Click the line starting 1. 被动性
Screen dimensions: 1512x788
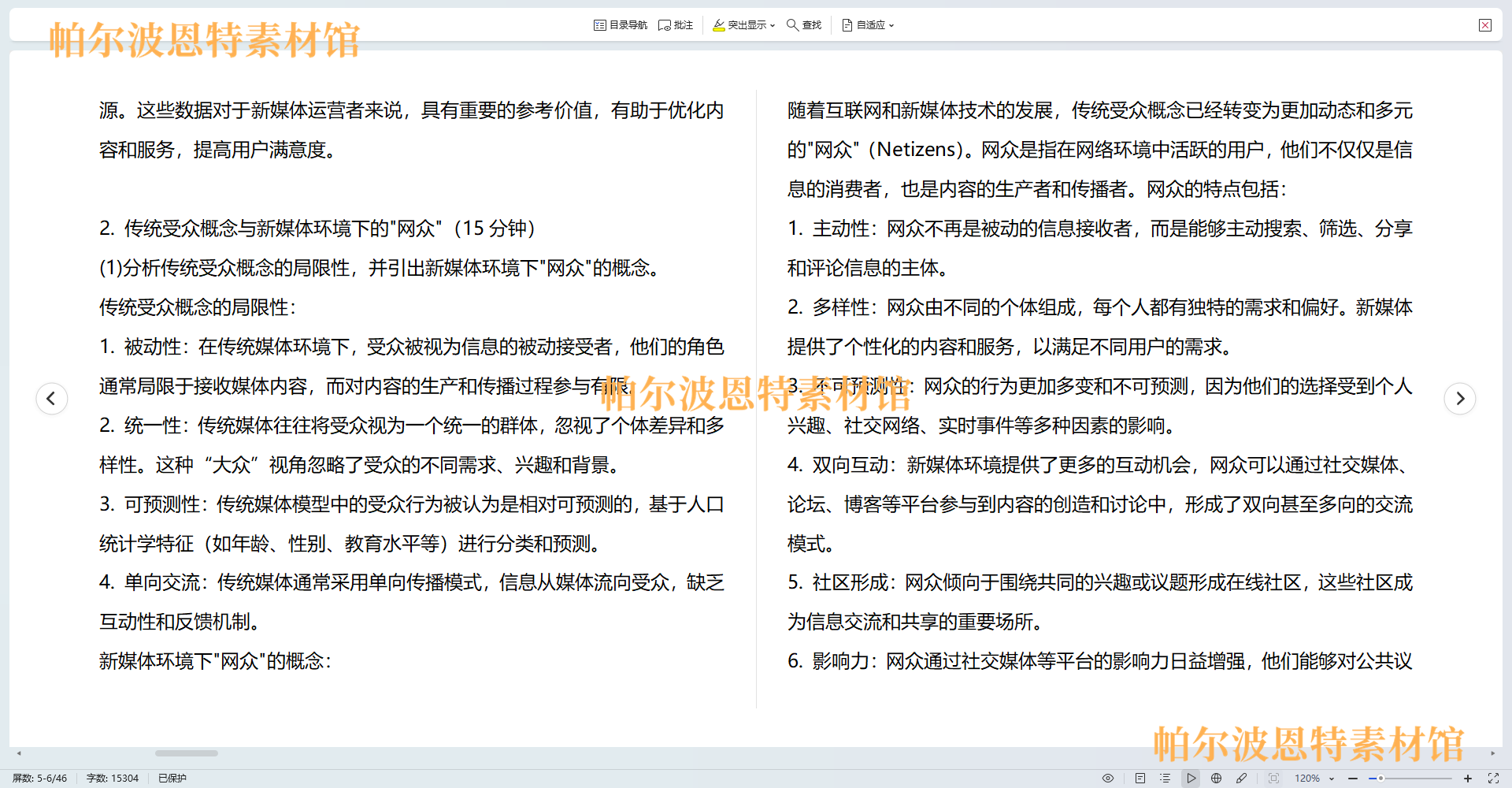pyautogui.click(x=412, y=347)
